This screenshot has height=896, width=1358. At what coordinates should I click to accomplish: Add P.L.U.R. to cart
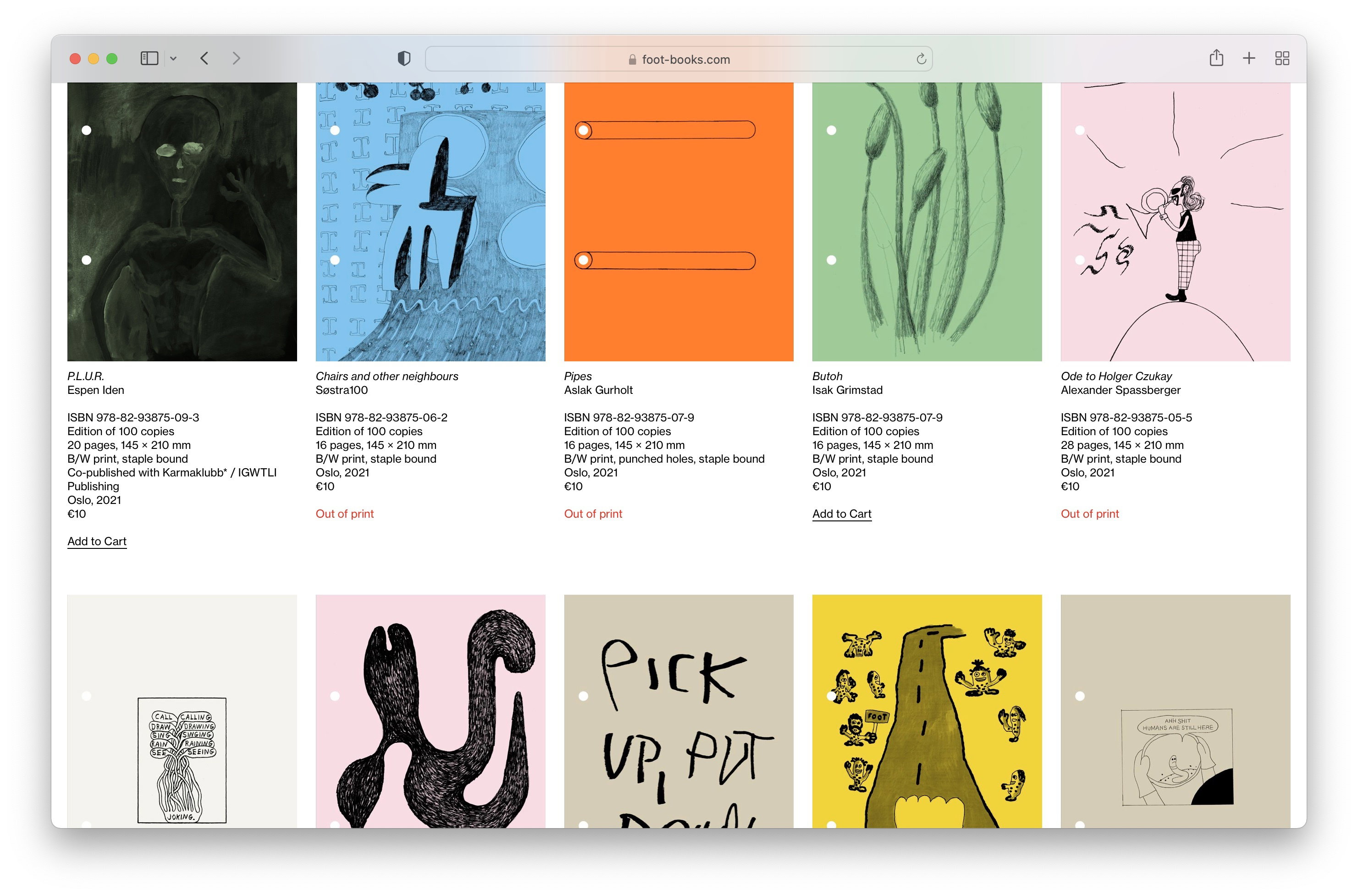(97, 541)
